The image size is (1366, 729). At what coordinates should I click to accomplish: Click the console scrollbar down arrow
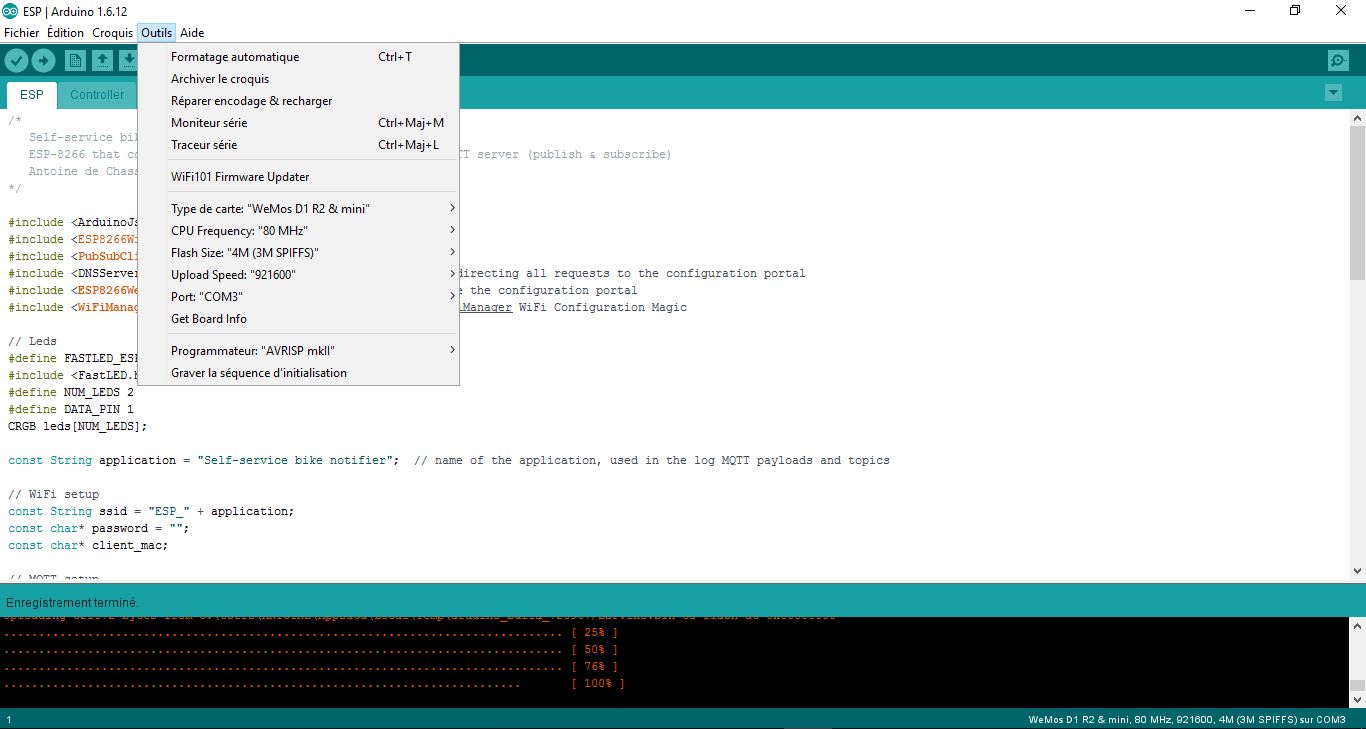pyautogui.click(x=1357, y=700)
